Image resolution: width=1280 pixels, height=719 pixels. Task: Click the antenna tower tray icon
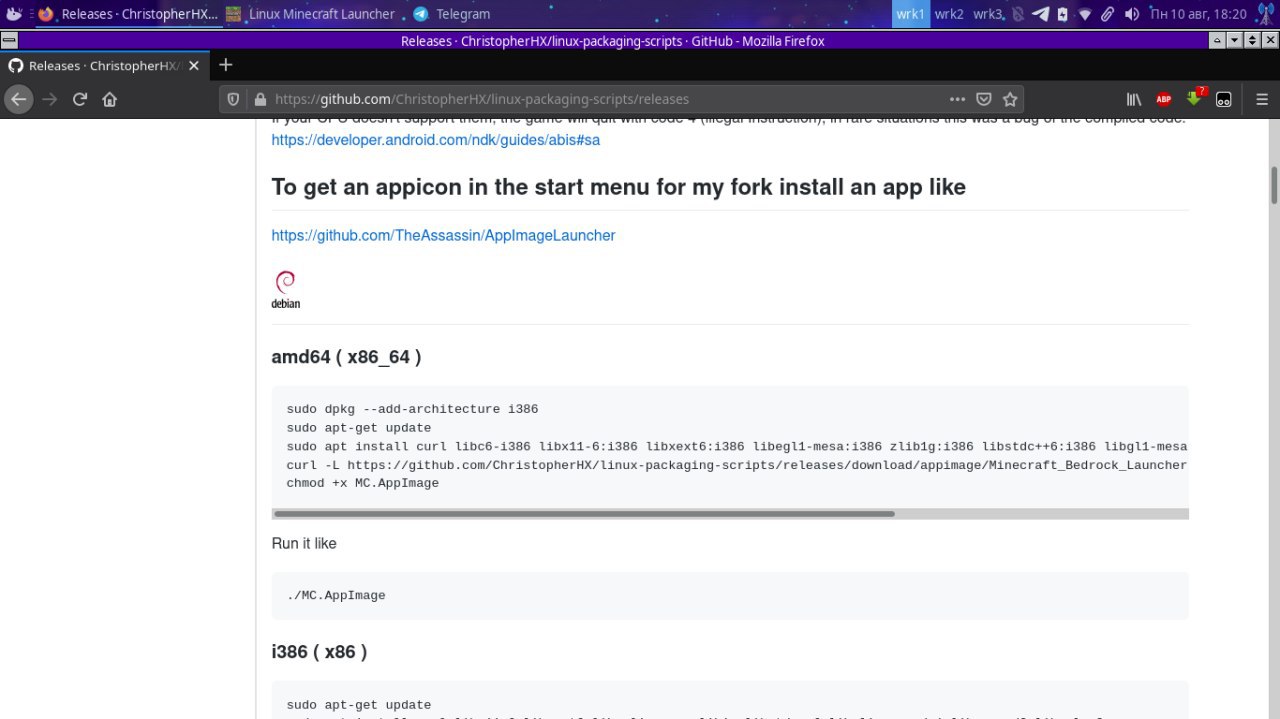tap(1265, 14)
